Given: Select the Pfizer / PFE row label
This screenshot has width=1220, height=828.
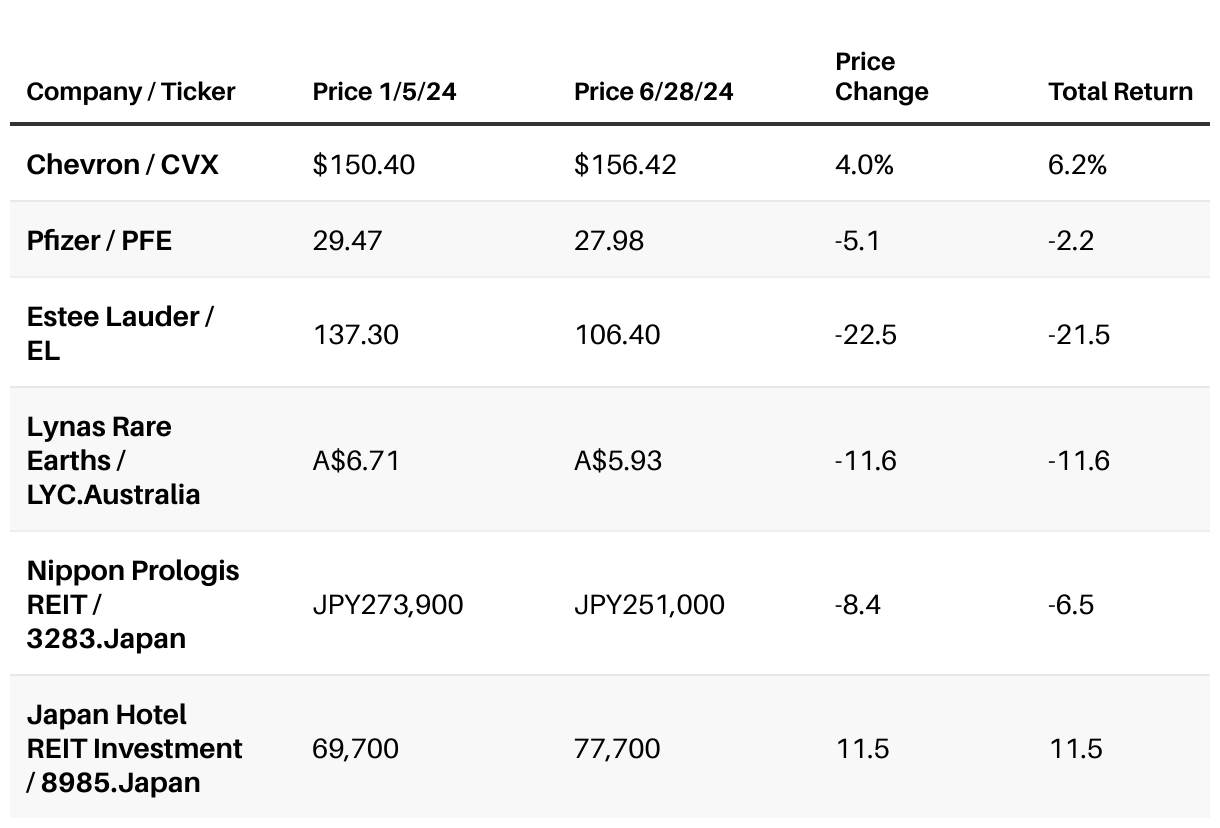Looking at the screenshot, I should tap(99, 241).
